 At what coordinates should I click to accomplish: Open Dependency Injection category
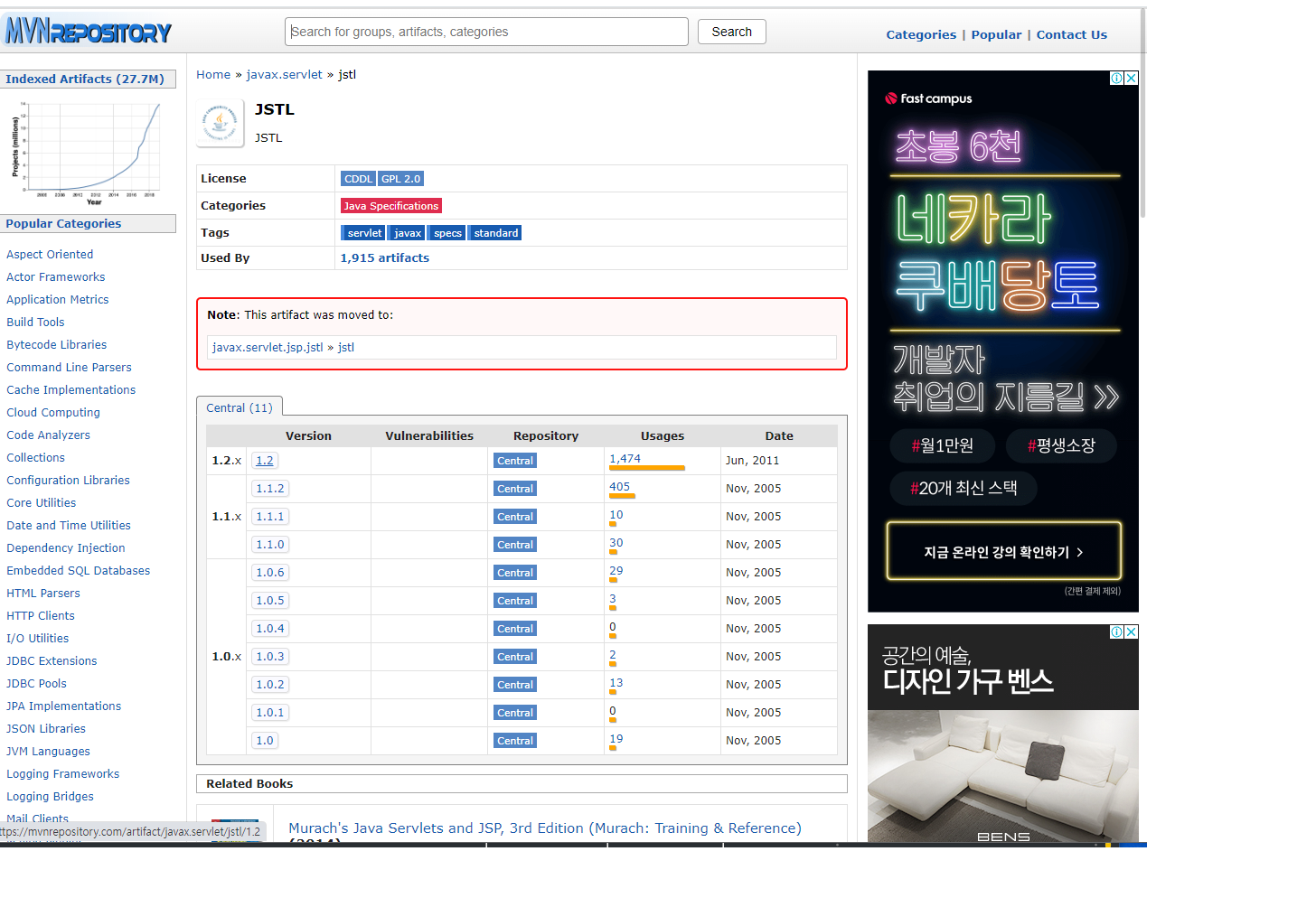click(x=66, y=548)
